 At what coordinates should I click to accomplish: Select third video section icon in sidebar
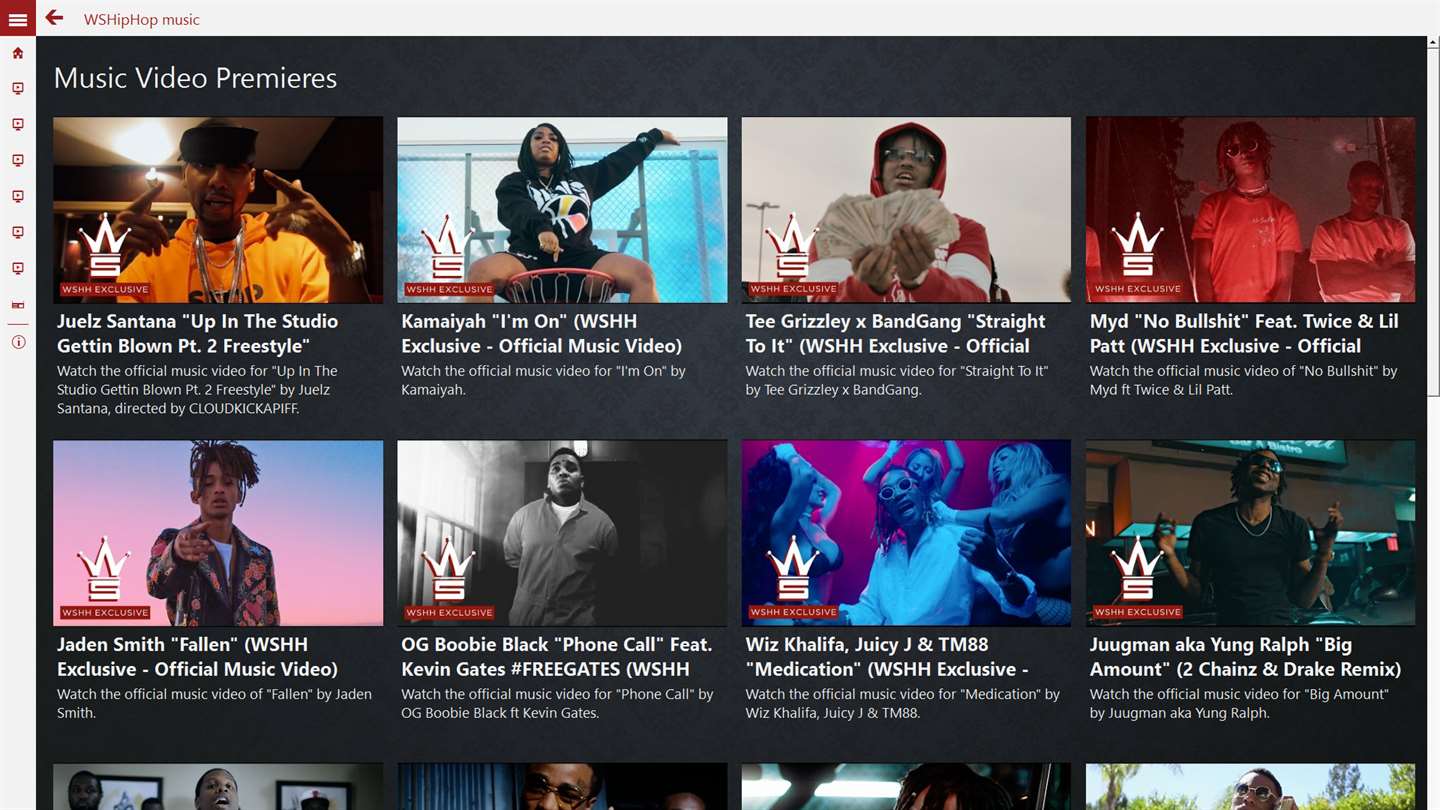pyautogui.click(x=18, y=161)
